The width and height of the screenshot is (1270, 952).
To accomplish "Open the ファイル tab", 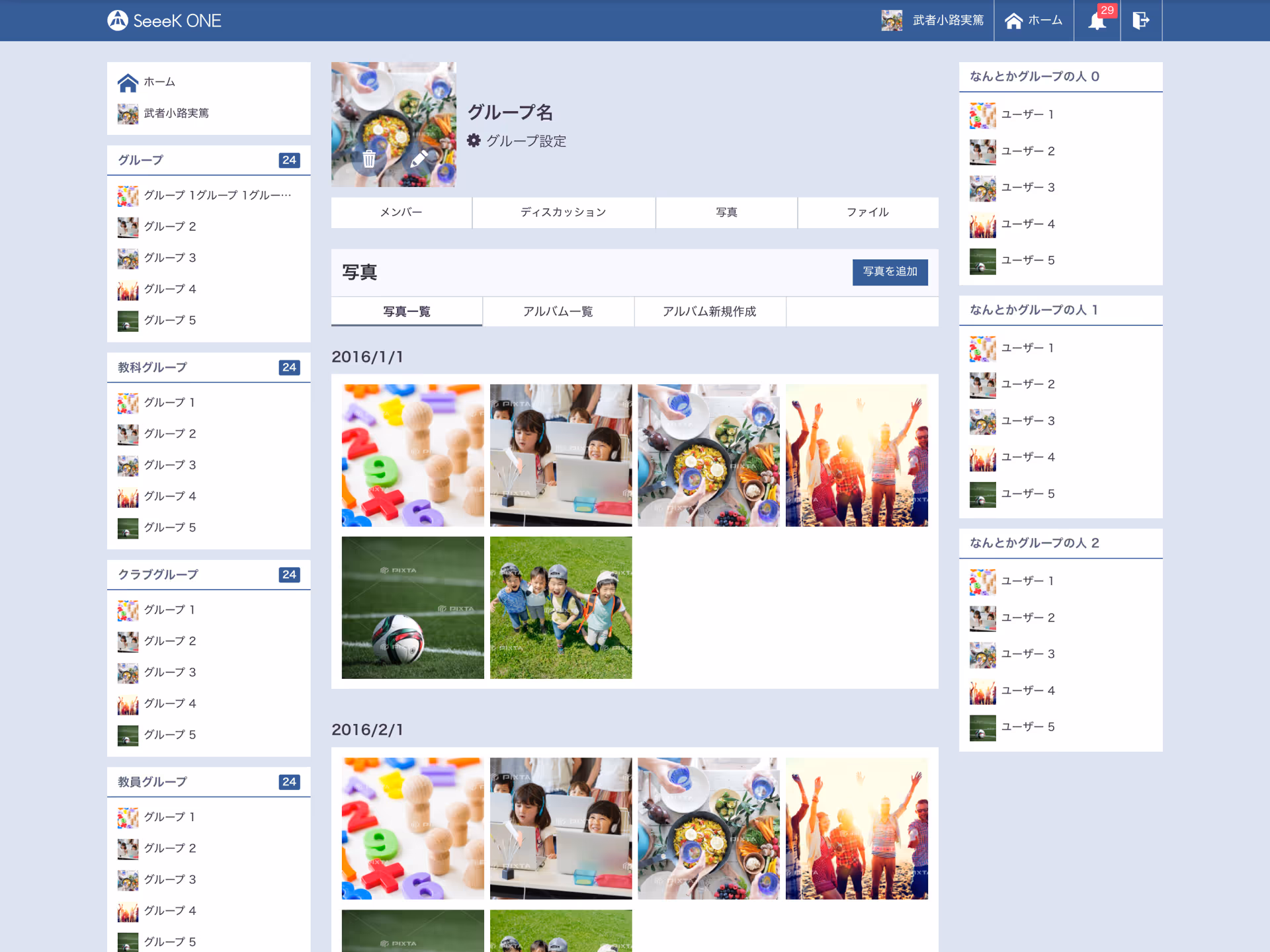I will [868, 212].
